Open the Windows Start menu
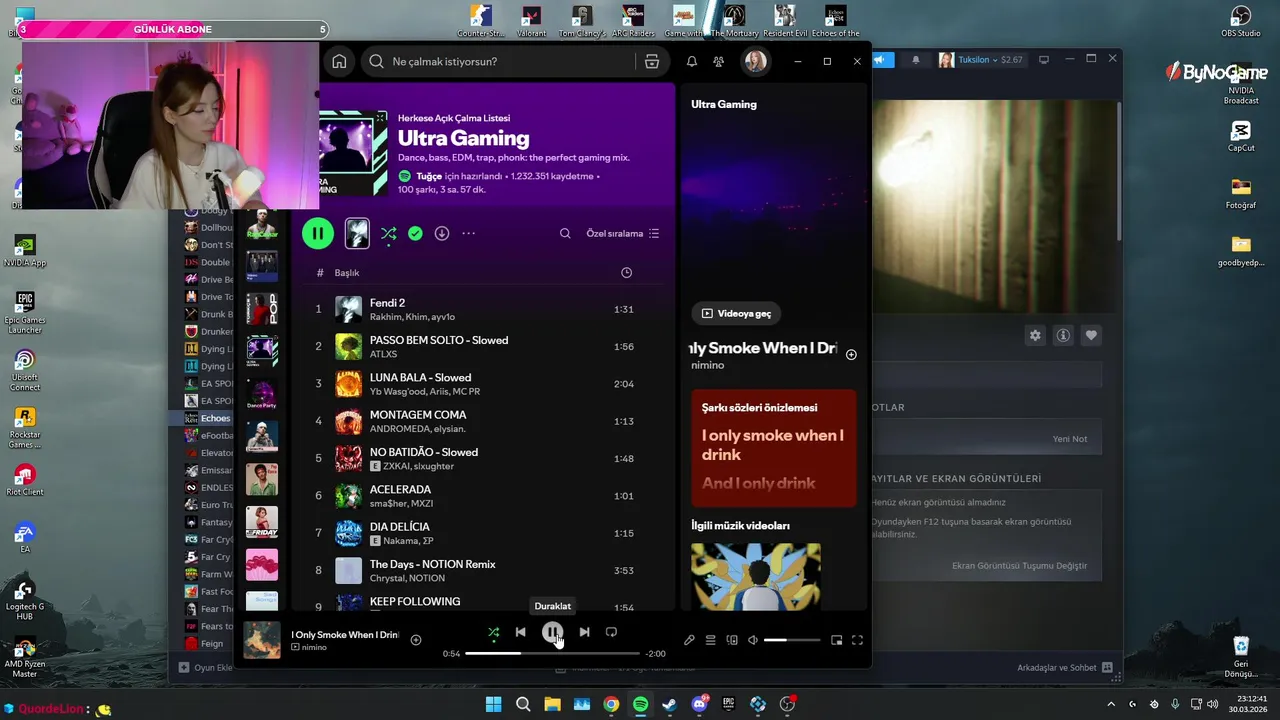Viewport: 1280px width, 720px height. pyautogui.click(x=493, y=704)
